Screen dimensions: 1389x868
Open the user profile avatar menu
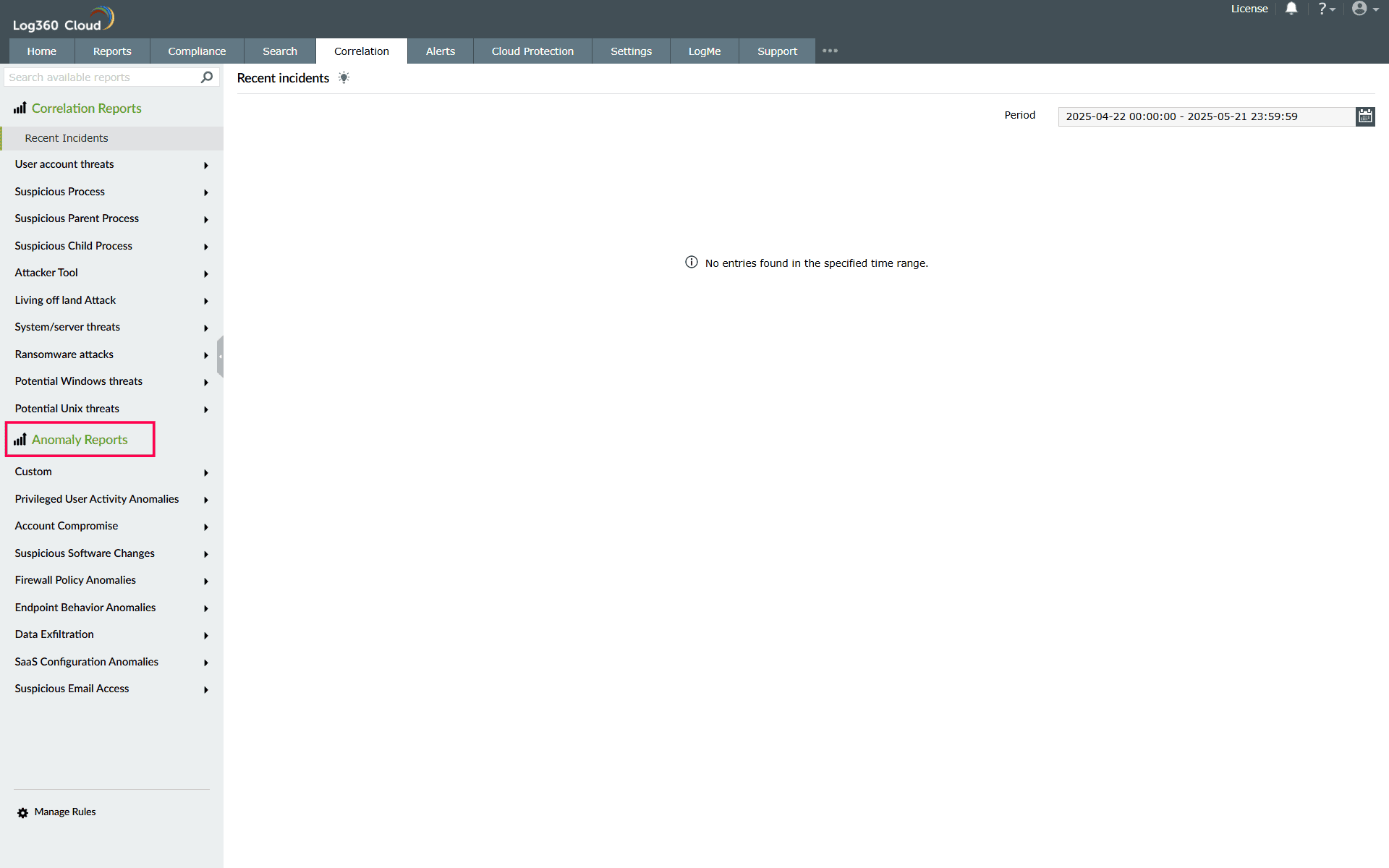coord(1364,9)
